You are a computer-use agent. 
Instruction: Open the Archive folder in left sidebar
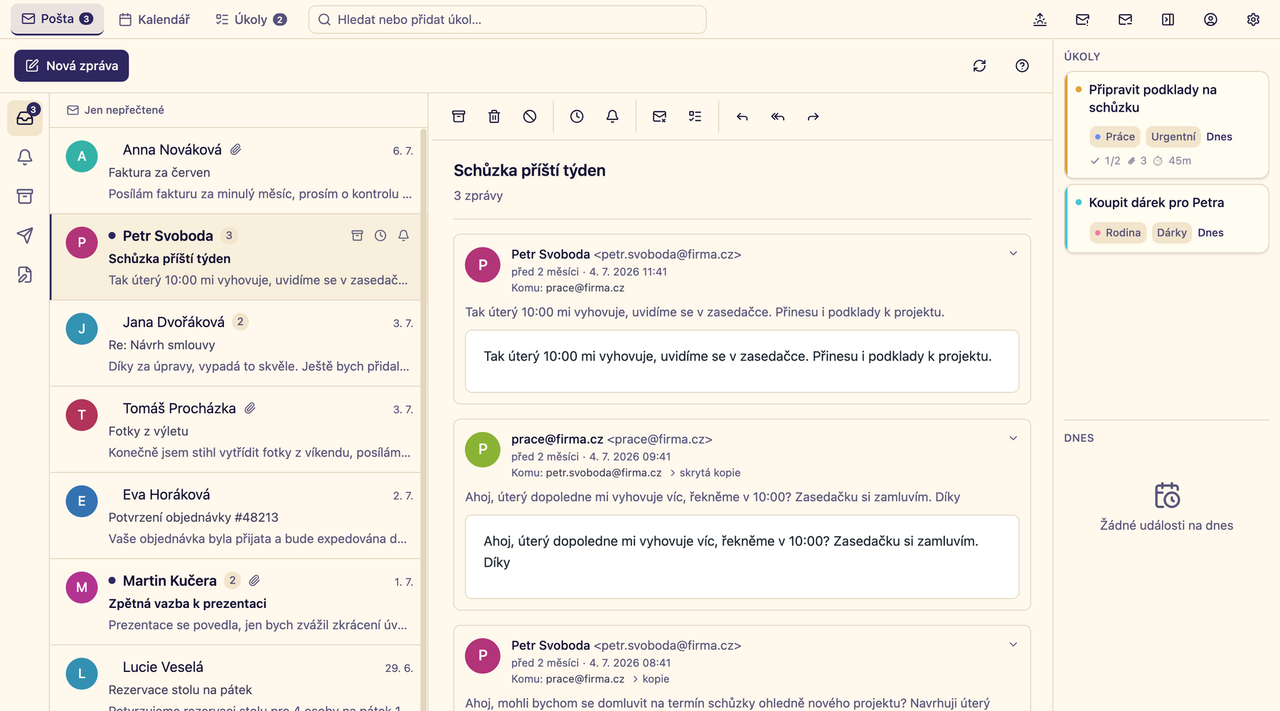[25, 196]
